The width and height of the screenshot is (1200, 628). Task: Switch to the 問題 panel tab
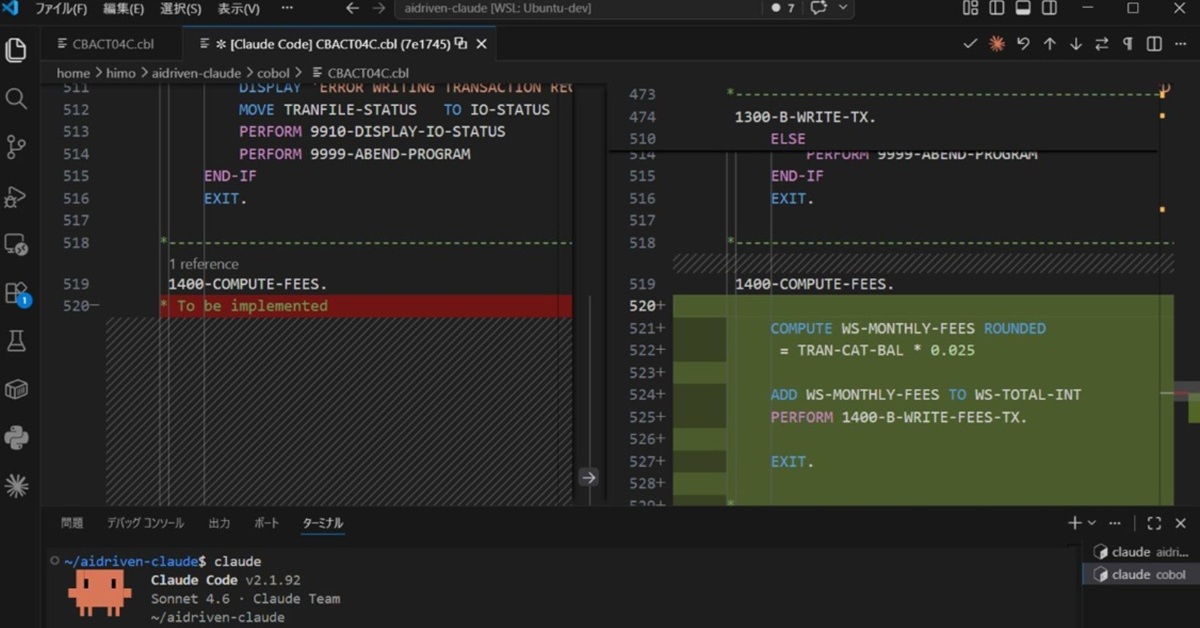(72, 523)
